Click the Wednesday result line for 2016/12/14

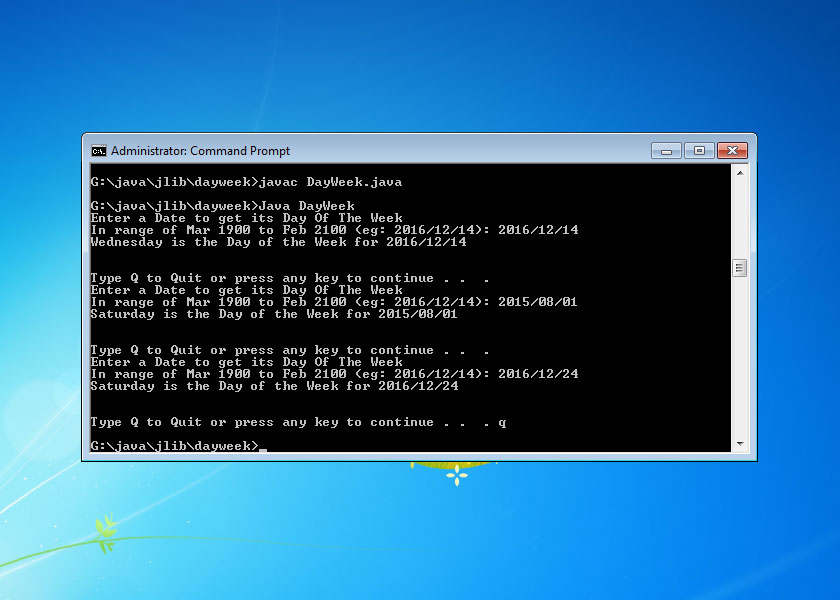(278, 242)
